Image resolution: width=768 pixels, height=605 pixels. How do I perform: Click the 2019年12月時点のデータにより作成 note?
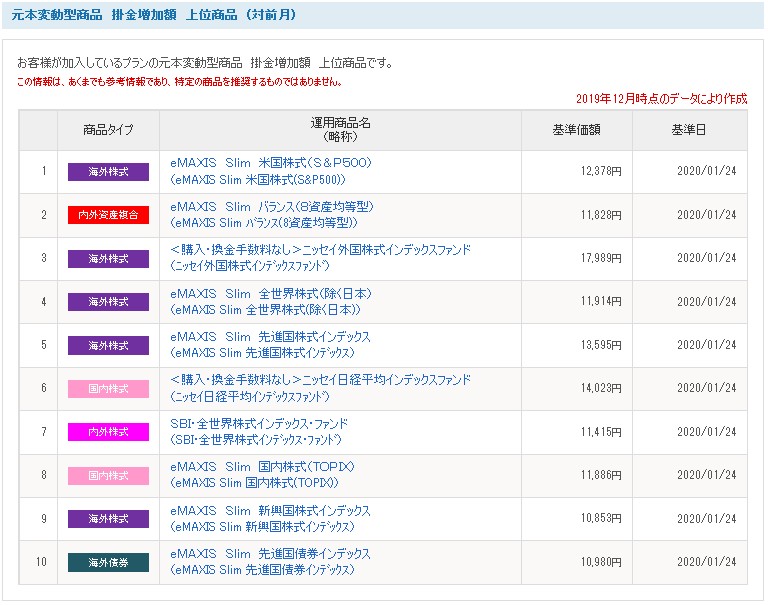pyautogui.click(x=661, y=98)
